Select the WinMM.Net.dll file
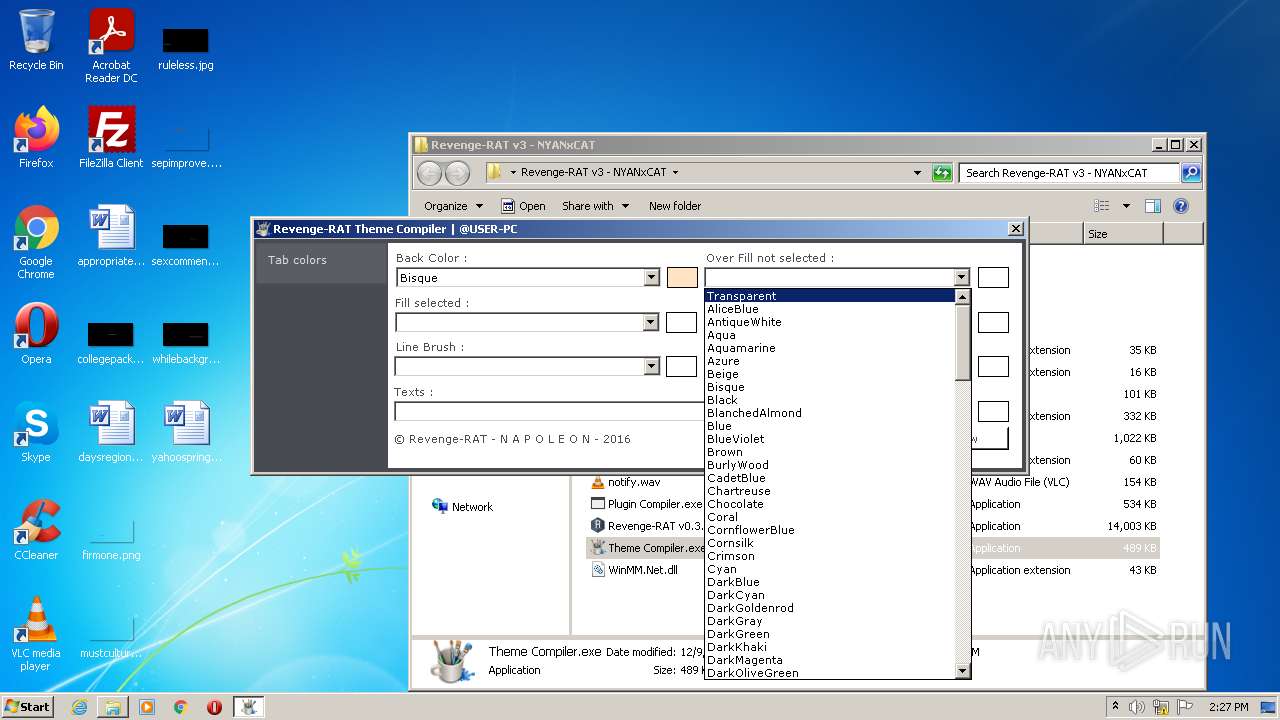This screenshot has height=720, width=1280. tap(634, 570)
